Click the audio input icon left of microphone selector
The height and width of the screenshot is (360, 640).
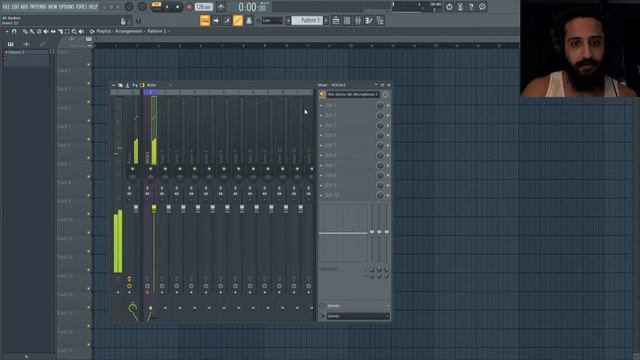tap(322, 95)
